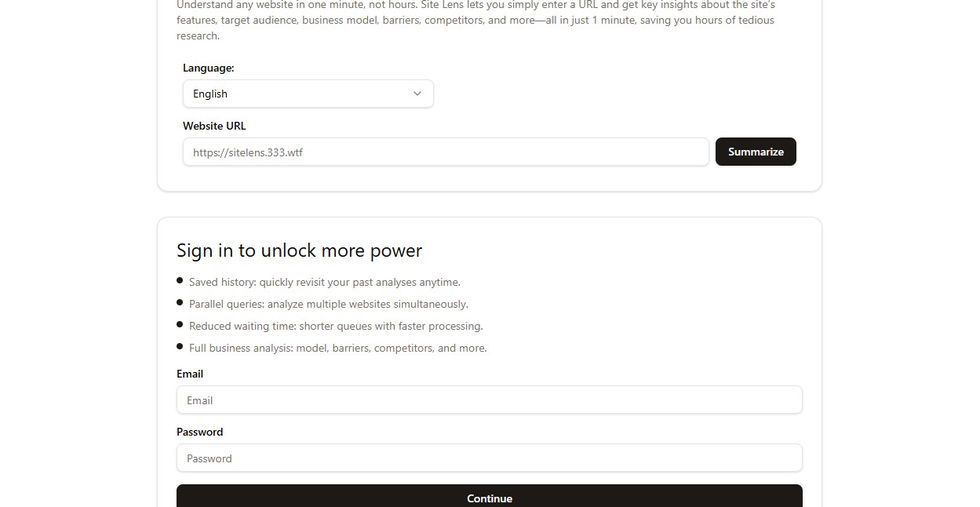Click the Website URL input field

446,152
